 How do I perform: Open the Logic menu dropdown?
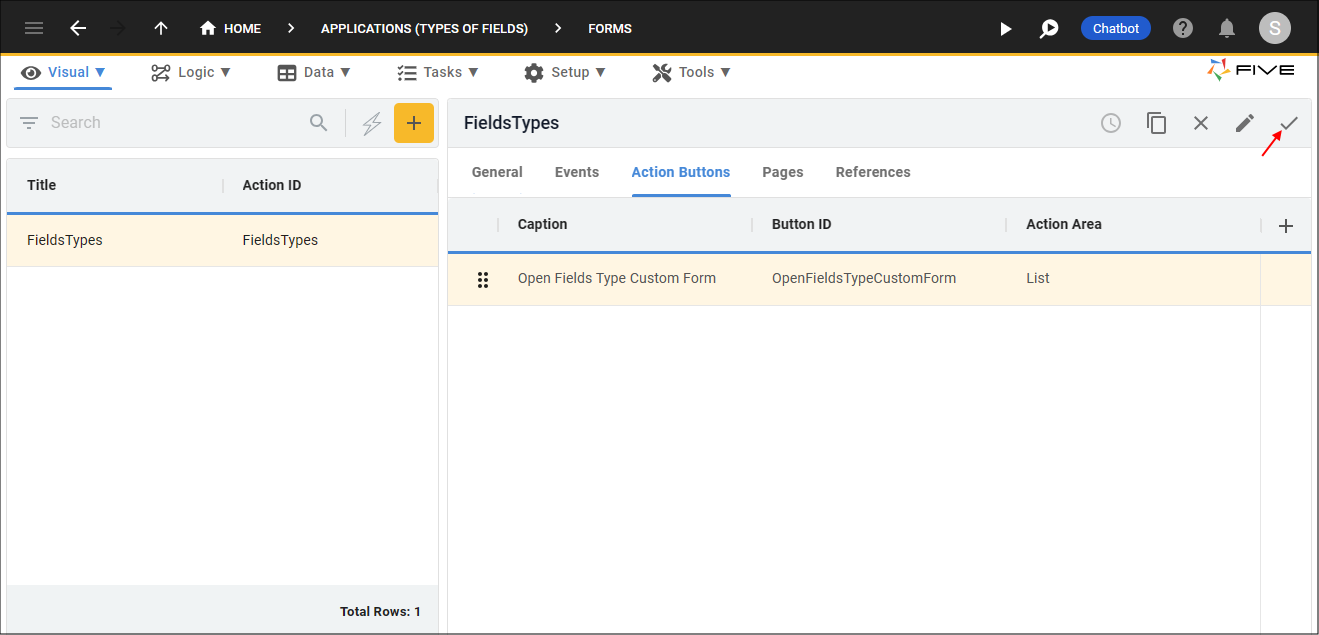pos(191,72)
